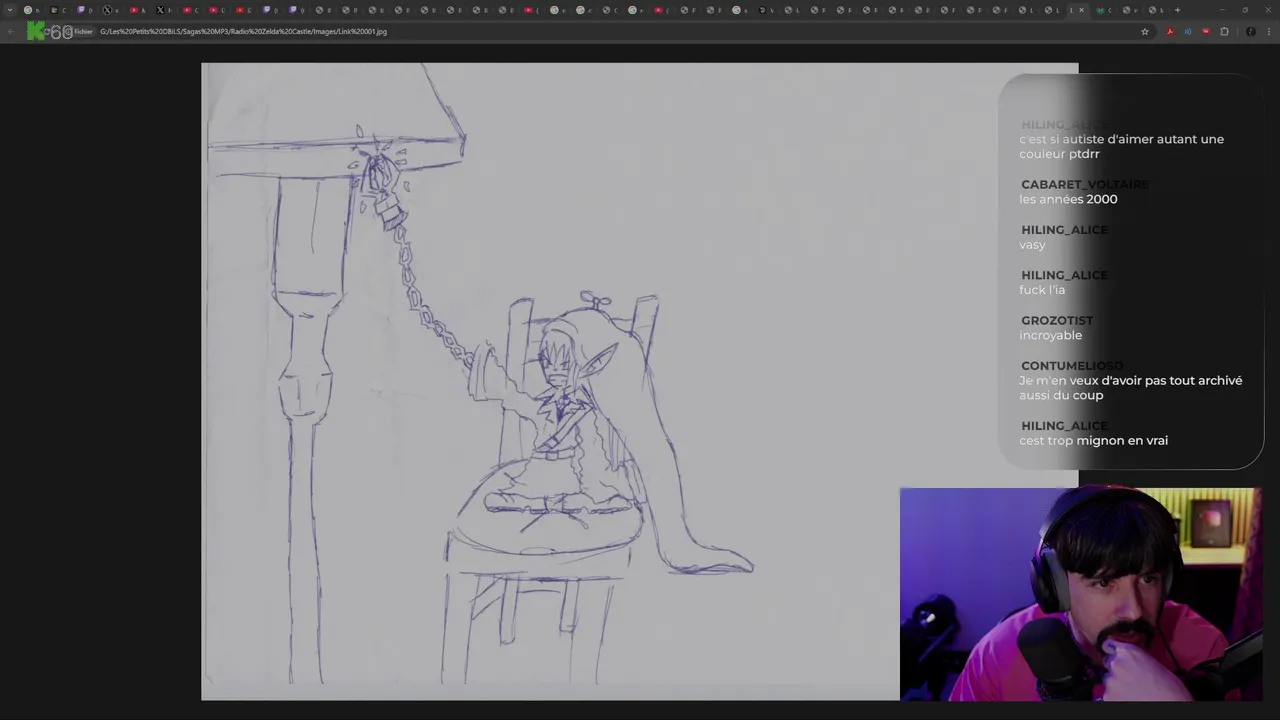1280x720 pixels.
Task: Click chat message 'vasy'
Action: click(1032, 244)
